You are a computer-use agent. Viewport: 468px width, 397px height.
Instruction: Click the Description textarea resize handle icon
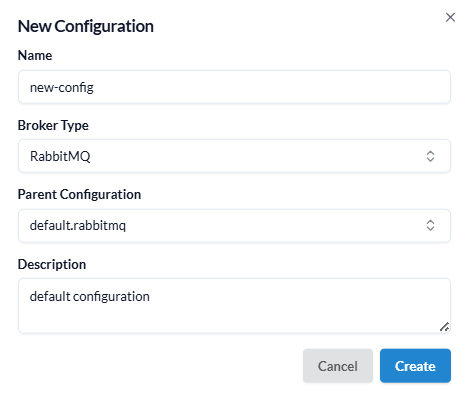coord(444,327)
